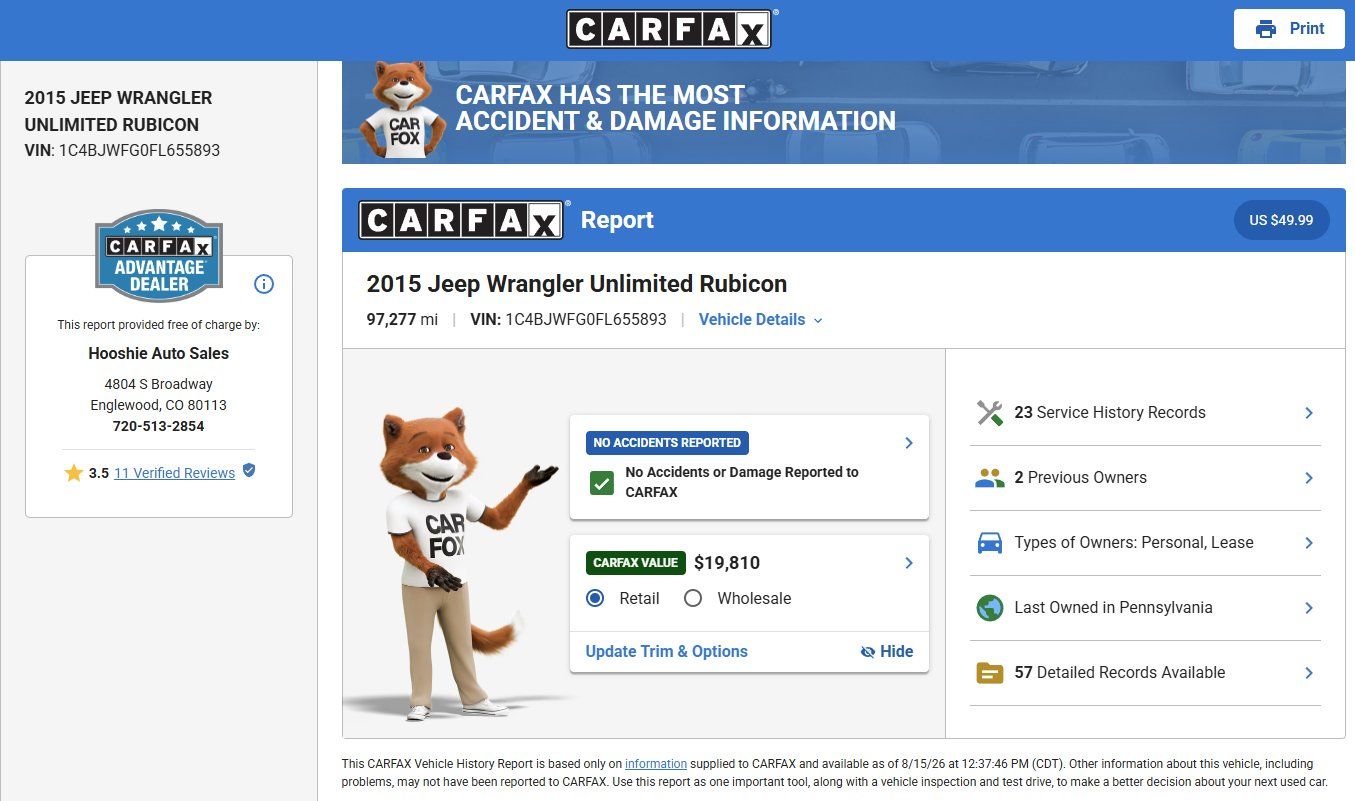Click the gold star rating icon
Viewport: 1355px width, 801px height.
tap(73, 473)
